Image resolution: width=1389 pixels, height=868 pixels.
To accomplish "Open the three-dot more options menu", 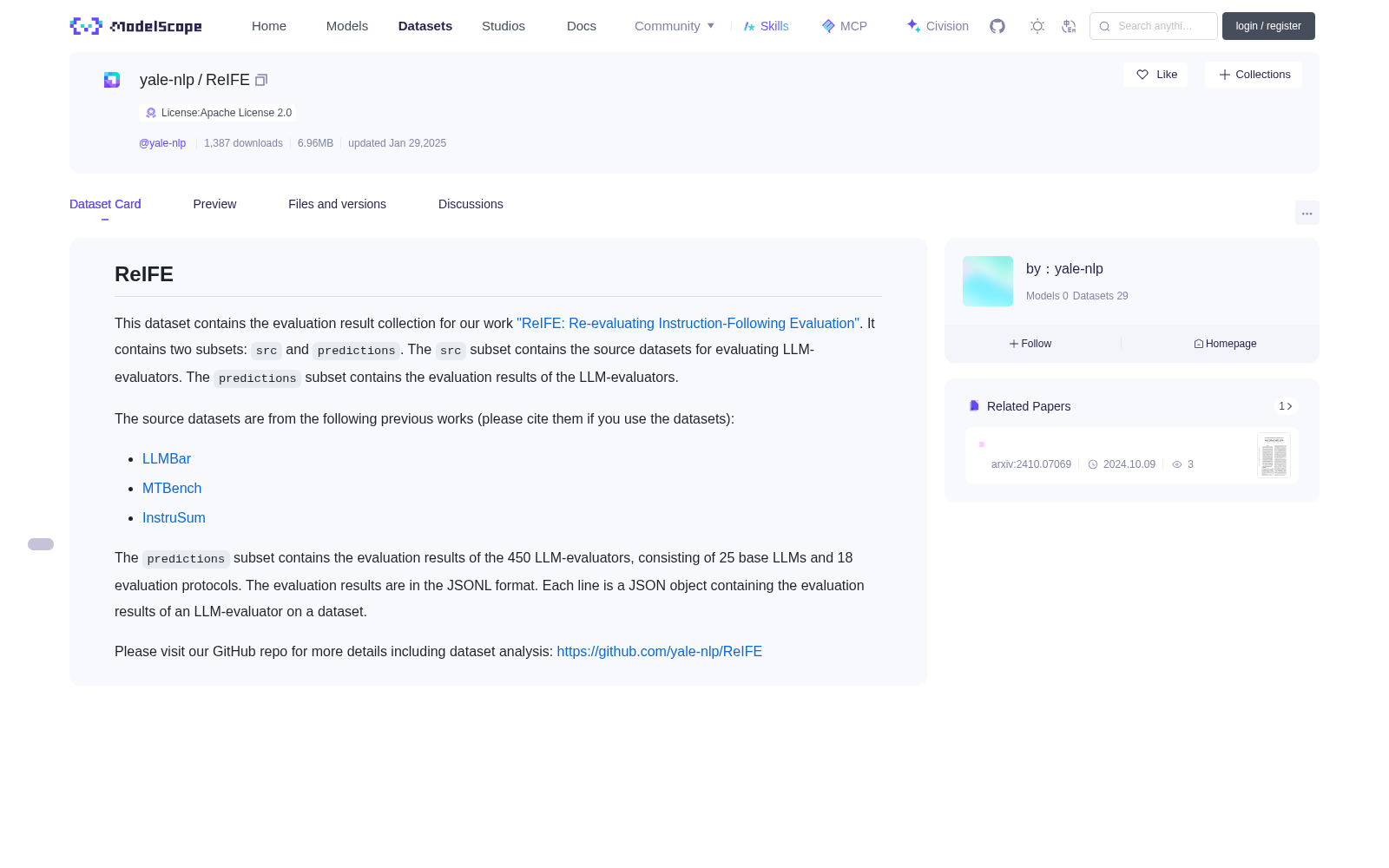I will [x=1307, y=213].
